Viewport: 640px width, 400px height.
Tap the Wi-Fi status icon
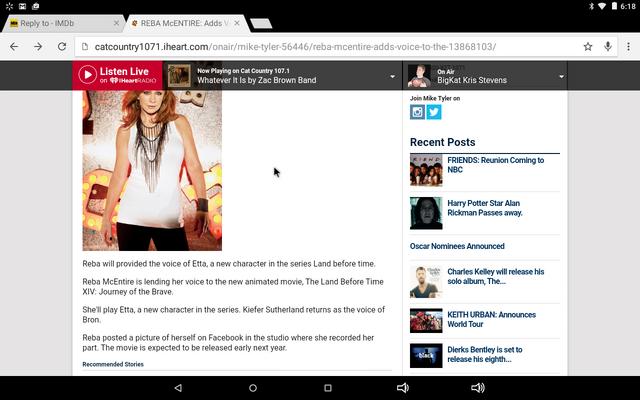(x=602, y=6)
